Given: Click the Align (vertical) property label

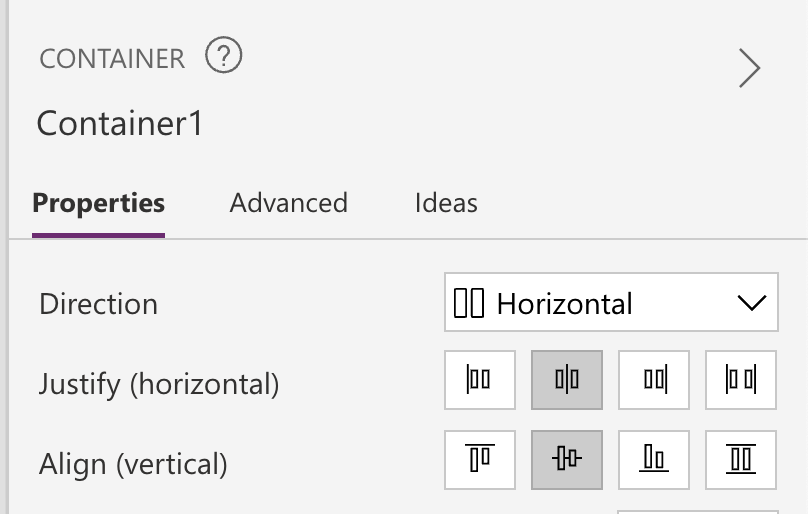Looking at the screenshot, I should [133, 464].
